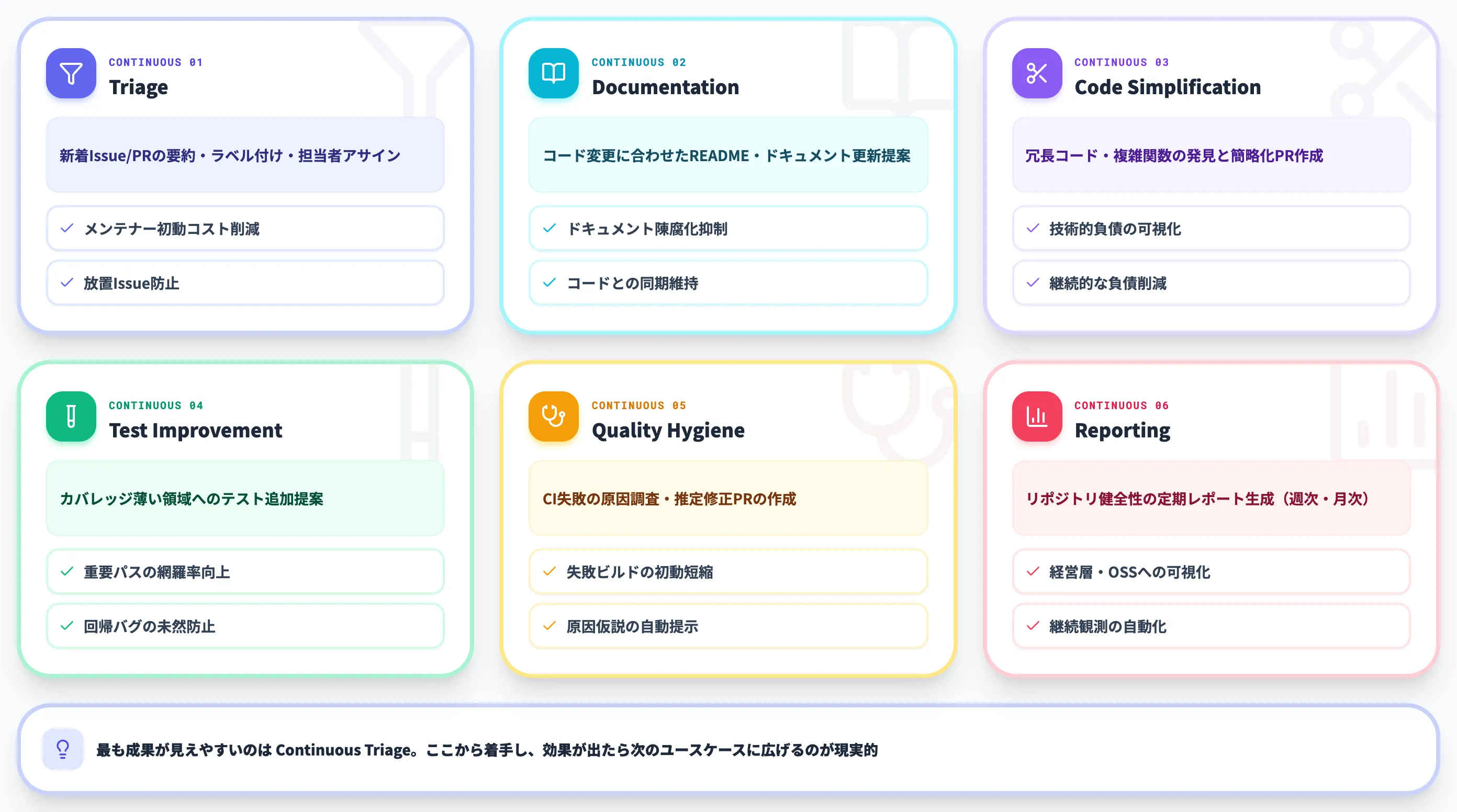Click checkmark beside 継続観測の自動化

click(x=1033, y=626)
